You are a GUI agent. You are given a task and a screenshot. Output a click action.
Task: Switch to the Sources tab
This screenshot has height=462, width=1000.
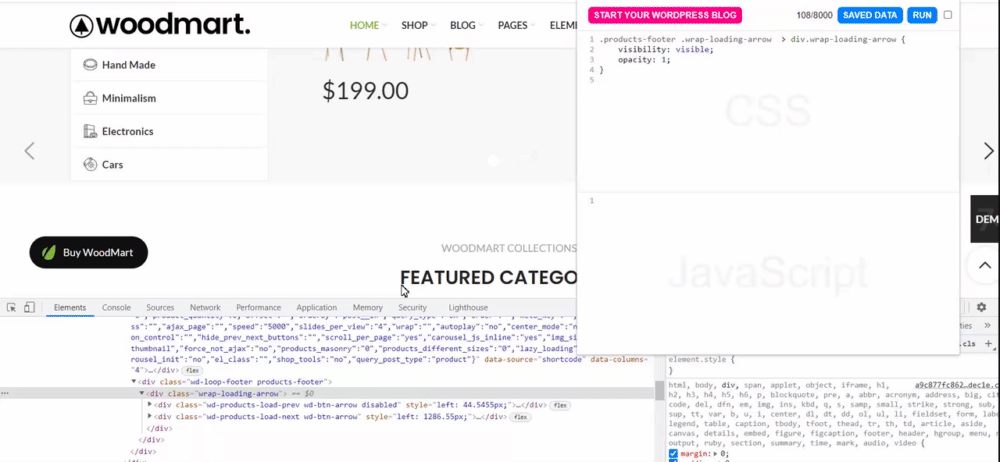click(x=160, y=308)
